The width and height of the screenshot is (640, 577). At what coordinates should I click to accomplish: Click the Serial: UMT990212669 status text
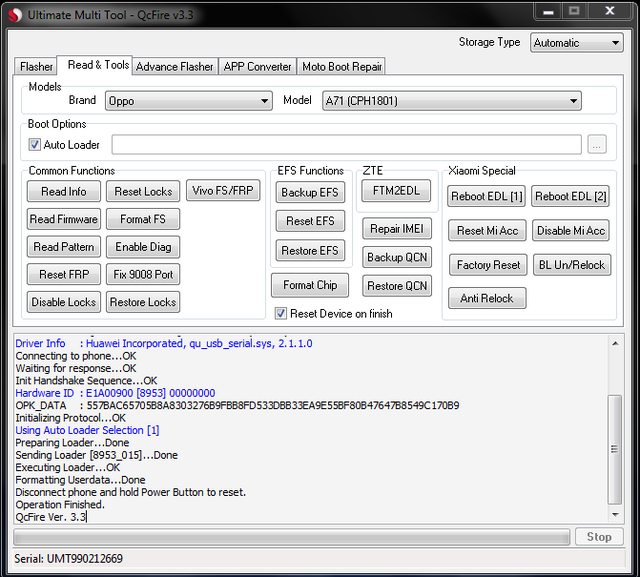(x=68, y=558)
